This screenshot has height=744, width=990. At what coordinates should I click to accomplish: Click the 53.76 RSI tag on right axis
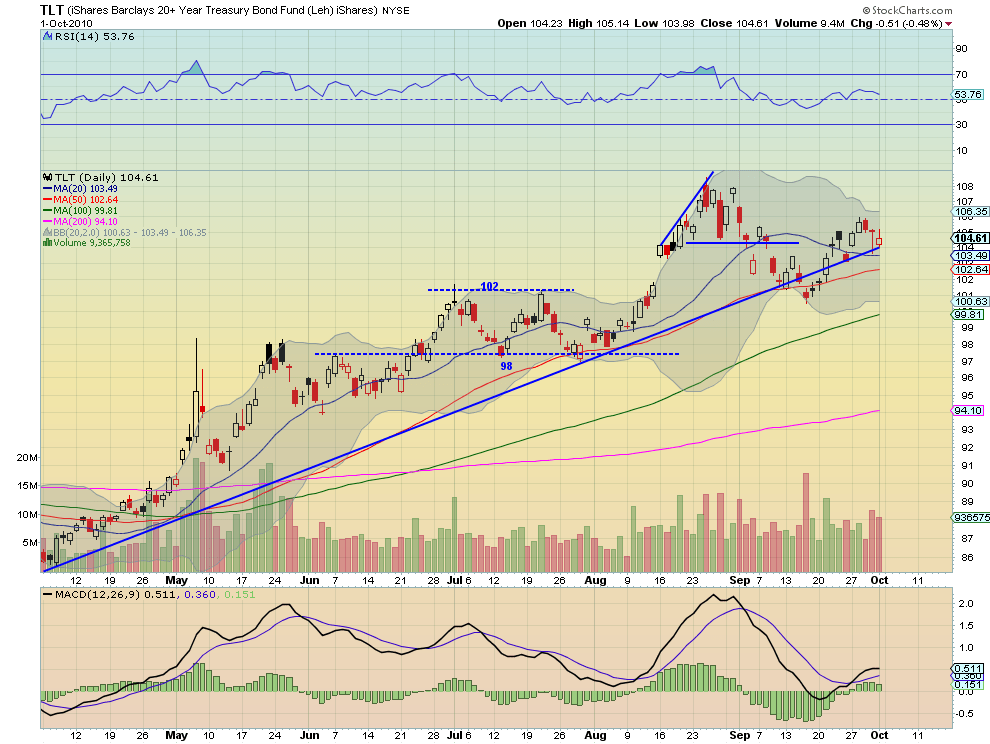pos(967,95)
